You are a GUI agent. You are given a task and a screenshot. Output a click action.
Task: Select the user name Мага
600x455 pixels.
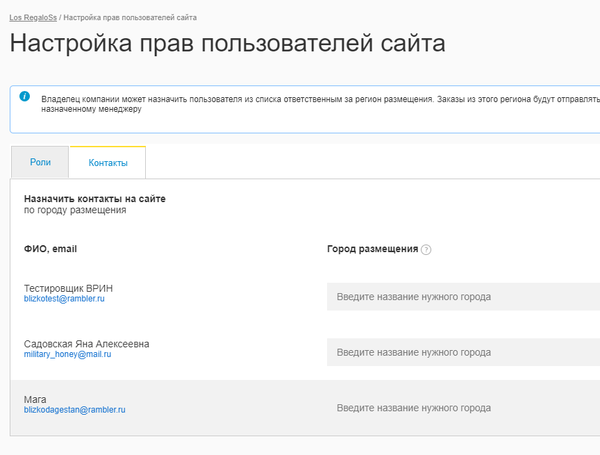[x=36, y=399]
